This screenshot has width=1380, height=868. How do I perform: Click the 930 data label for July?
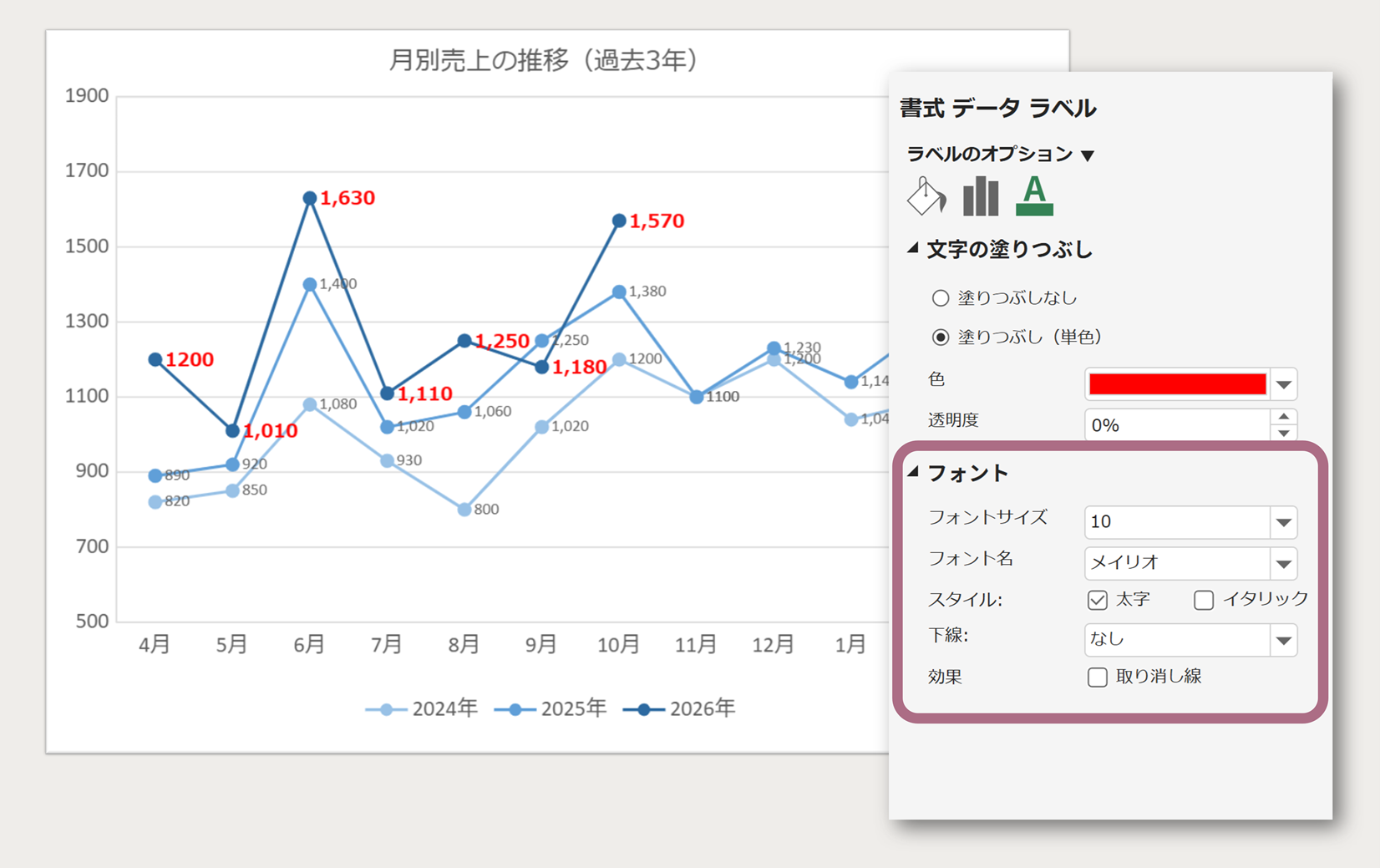click(x=409, y=459)
